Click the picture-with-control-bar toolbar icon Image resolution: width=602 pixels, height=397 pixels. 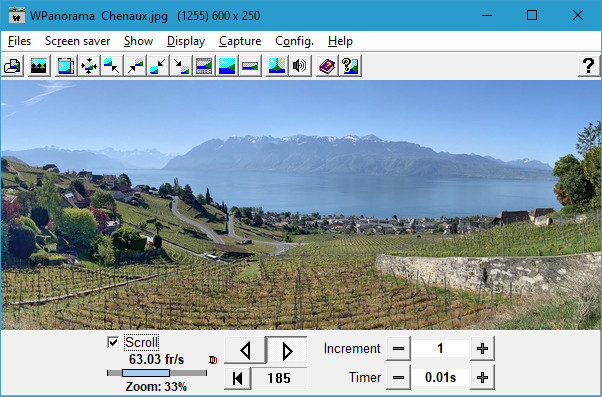(x=204, y=66)
